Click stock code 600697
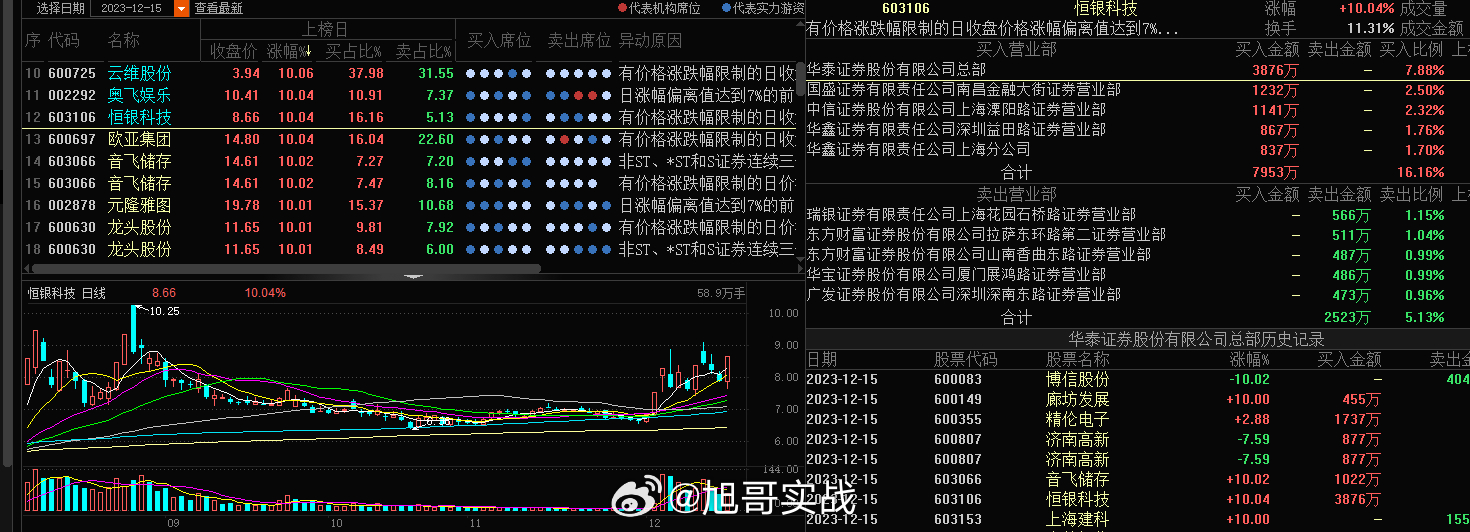Image resolution: width=1470 pixels, height=532 pixels. (x=72, y=139)
